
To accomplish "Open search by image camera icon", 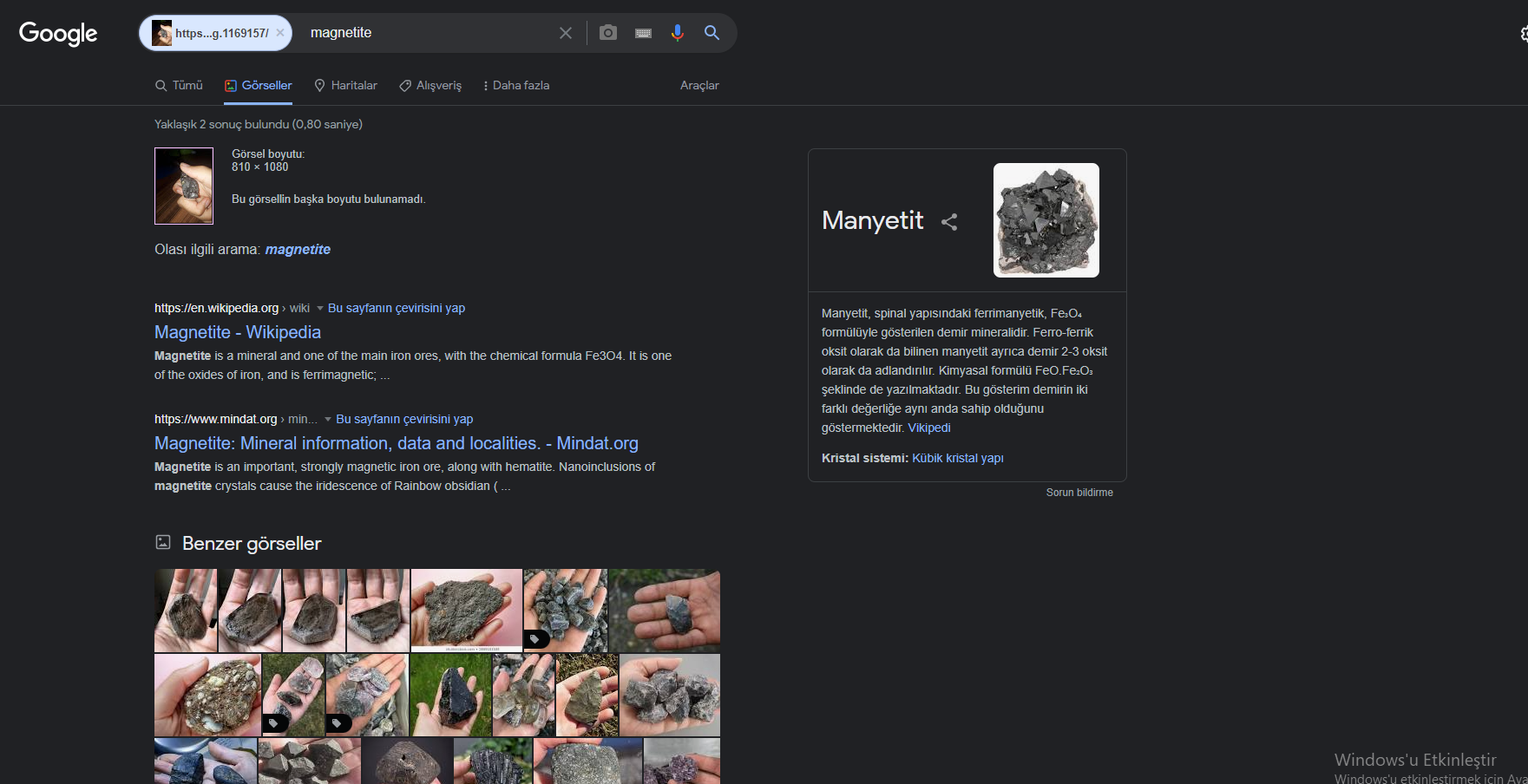I will coord(608,33).
